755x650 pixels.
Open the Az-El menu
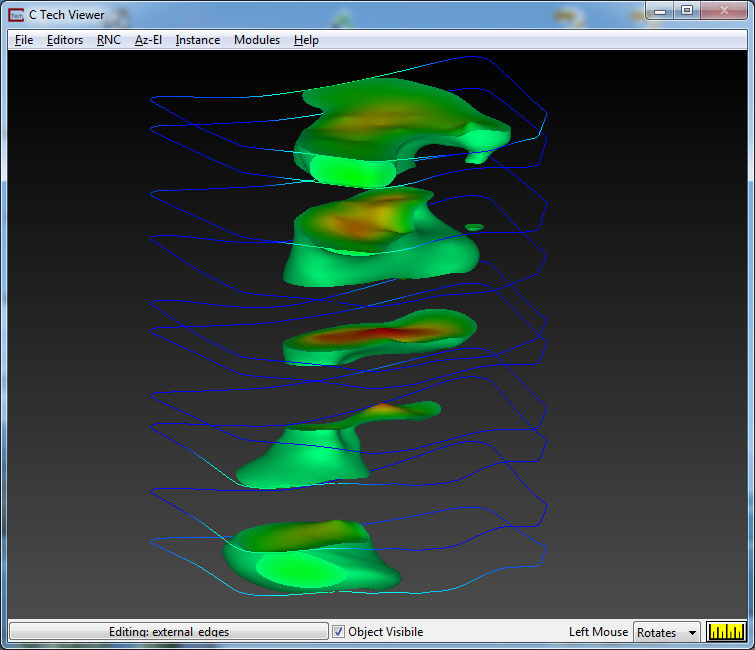click(x=148, y=40)
